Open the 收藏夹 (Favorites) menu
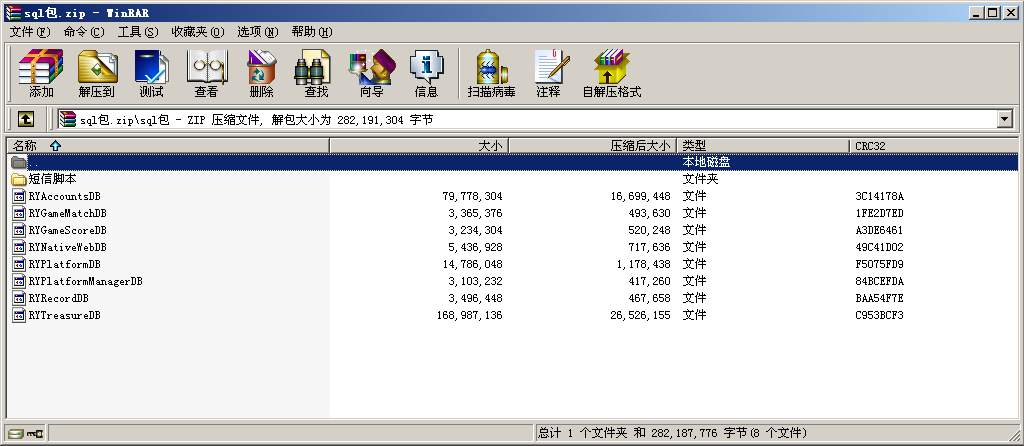Viewport: 1024px width, 446px height. click(197, 31)
